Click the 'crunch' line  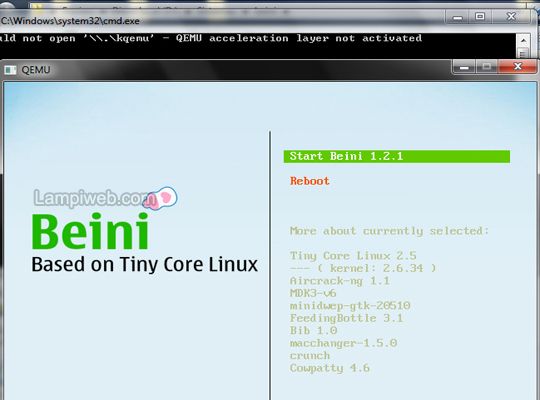coord(310,356)
